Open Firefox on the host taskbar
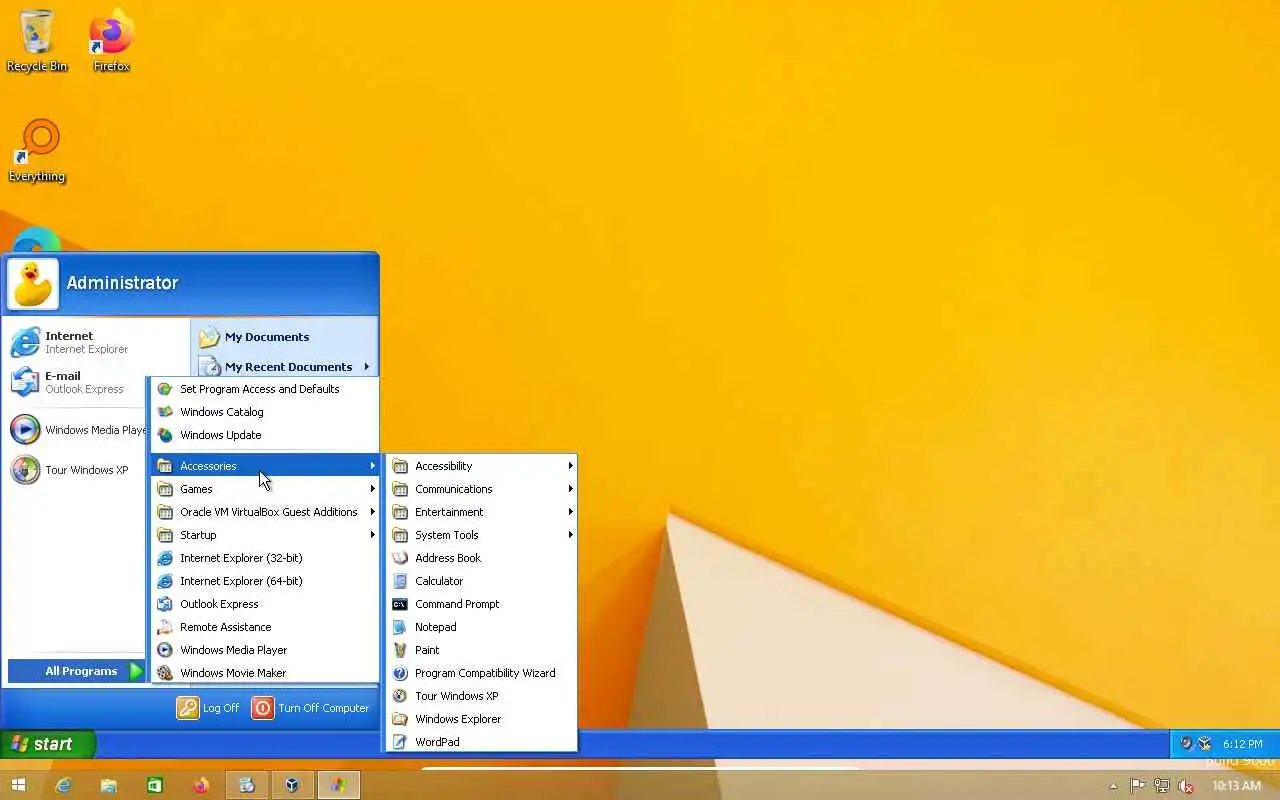 pos(201,785)
